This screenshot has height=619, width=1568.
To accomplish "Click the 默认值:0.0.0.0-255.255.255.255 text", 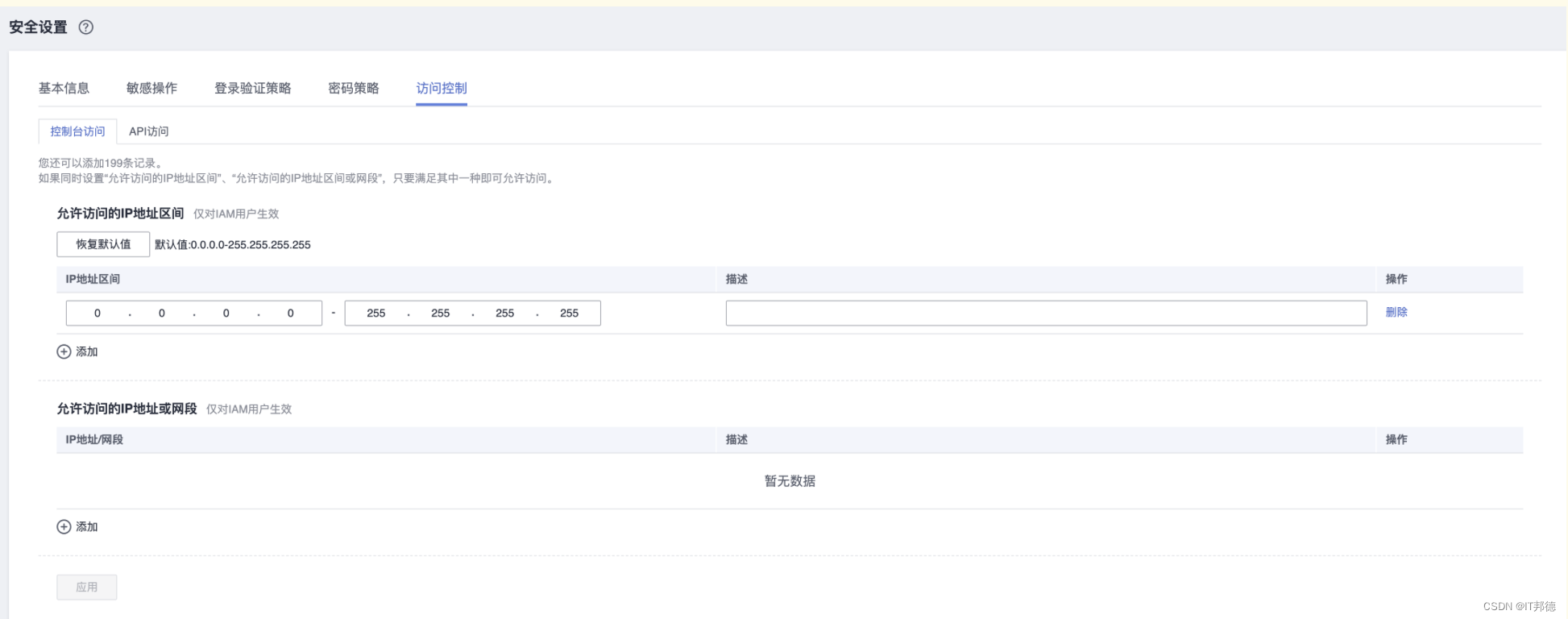I will (233, 244).
